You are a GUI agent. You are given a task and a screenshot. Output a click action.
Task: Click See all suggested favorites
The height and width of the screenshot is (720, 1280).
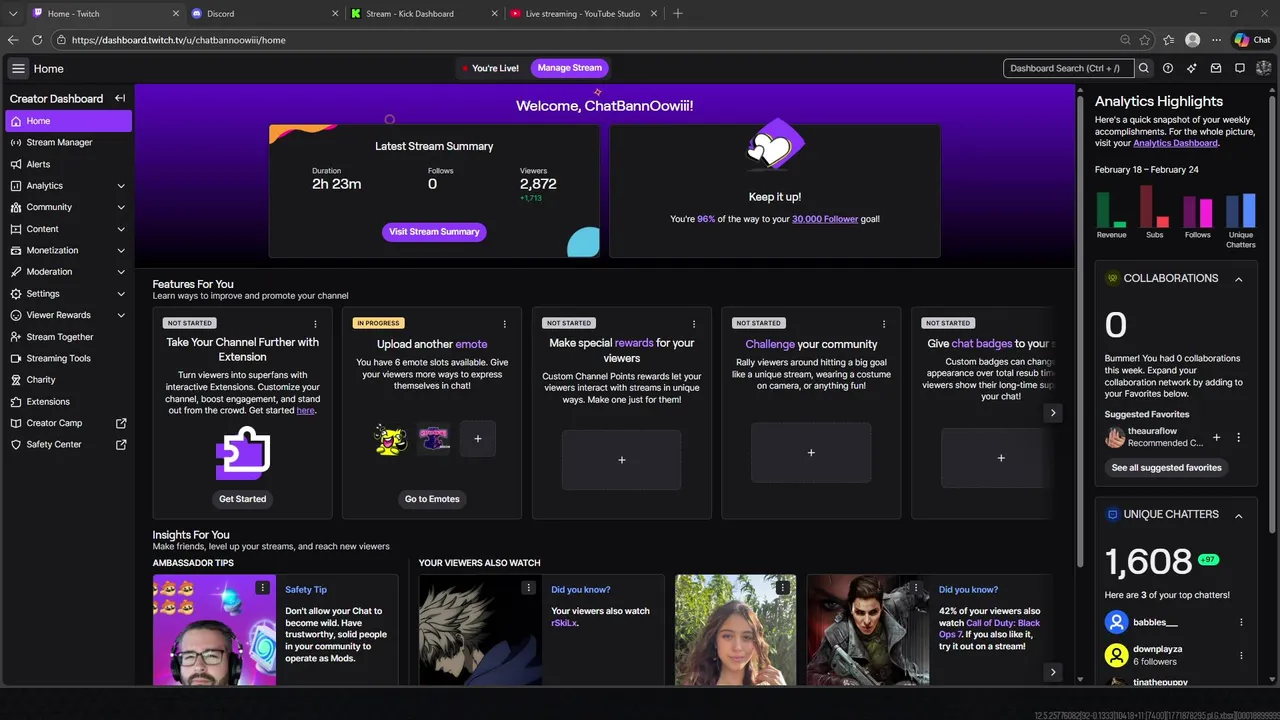click(1166, 467)
